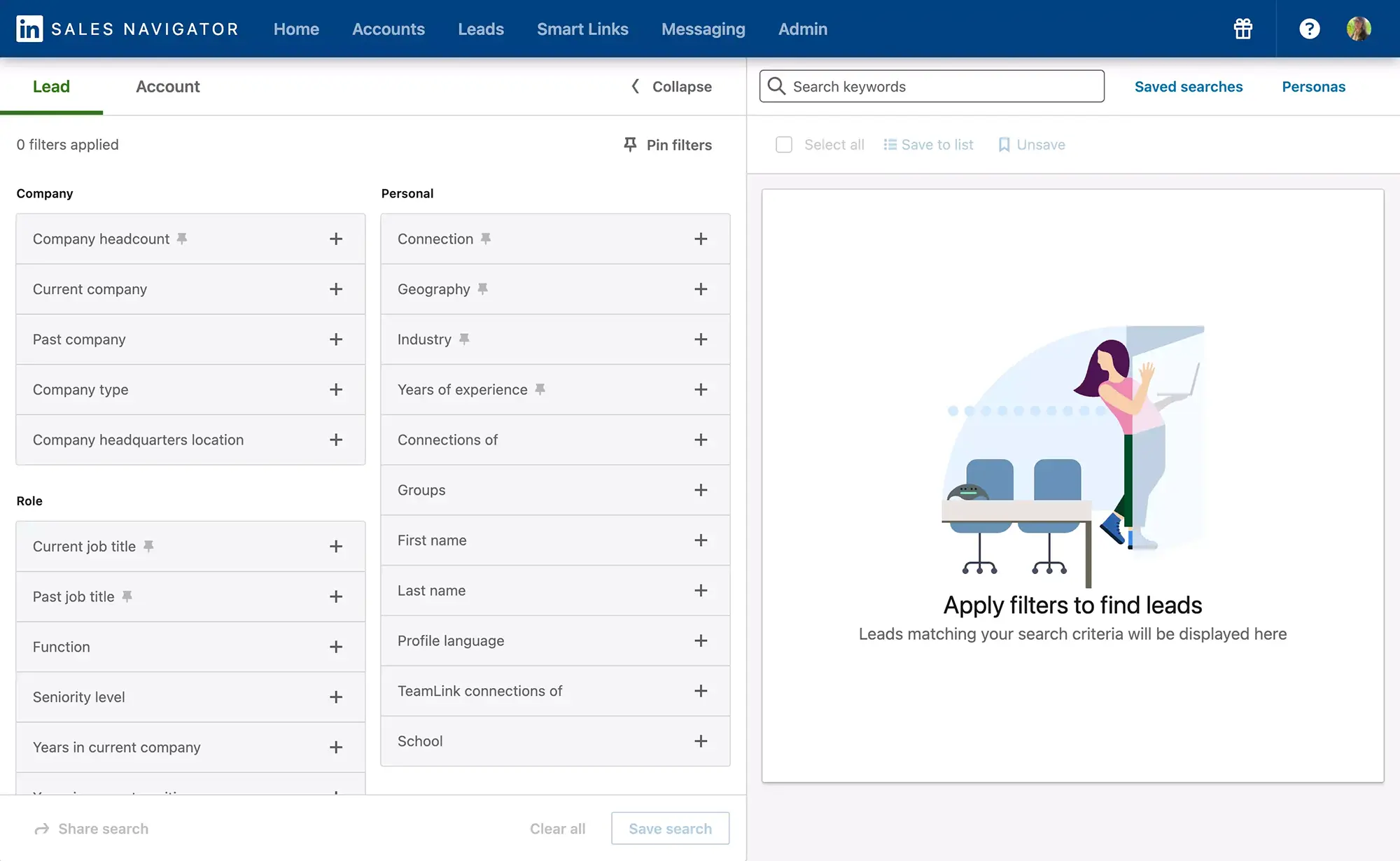
Task: Open the Saved searches panel
Action: 1188,85
